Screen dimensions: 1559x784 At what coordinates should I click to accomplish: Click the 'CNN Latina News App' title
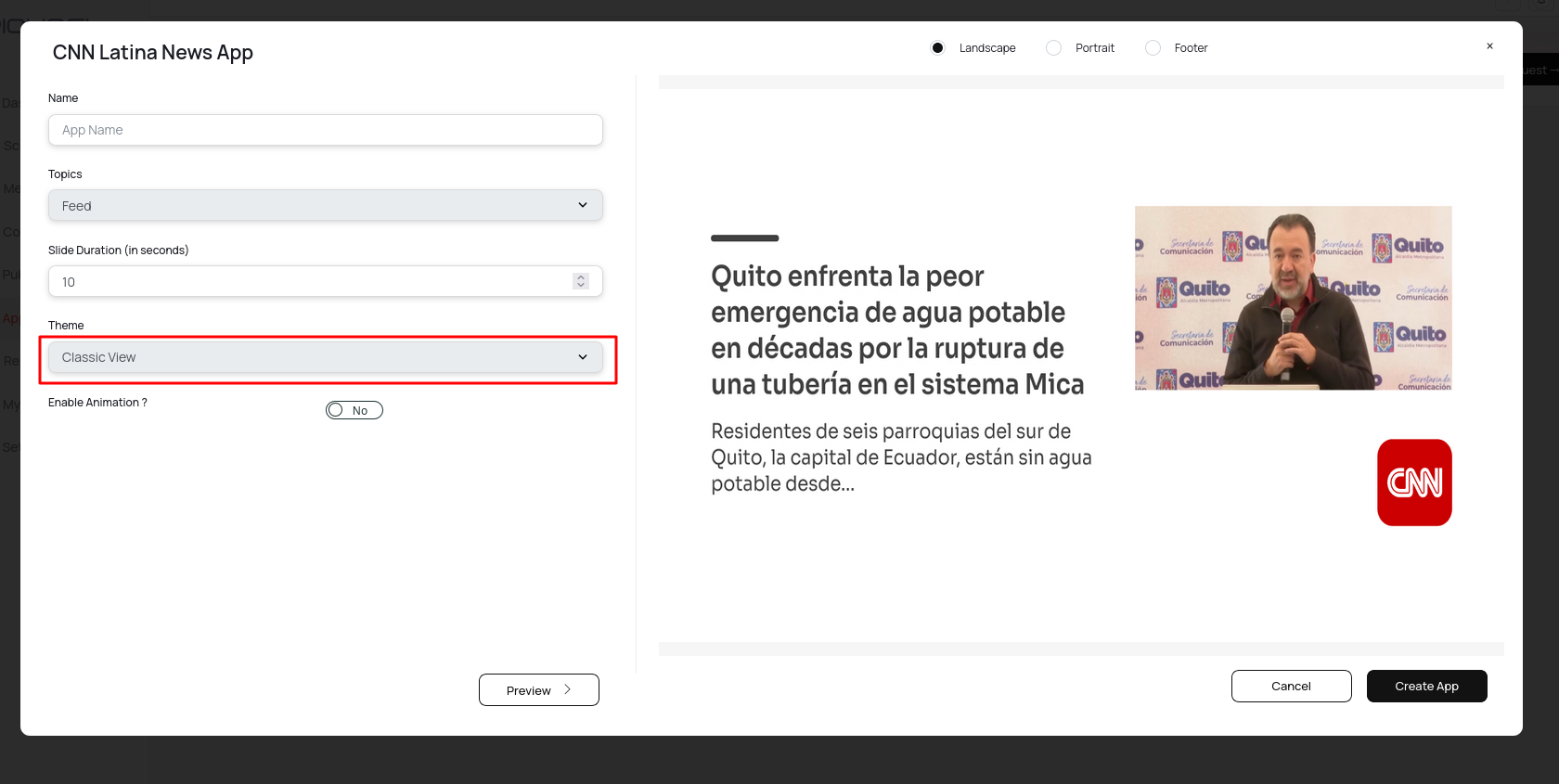pos(153,53)
